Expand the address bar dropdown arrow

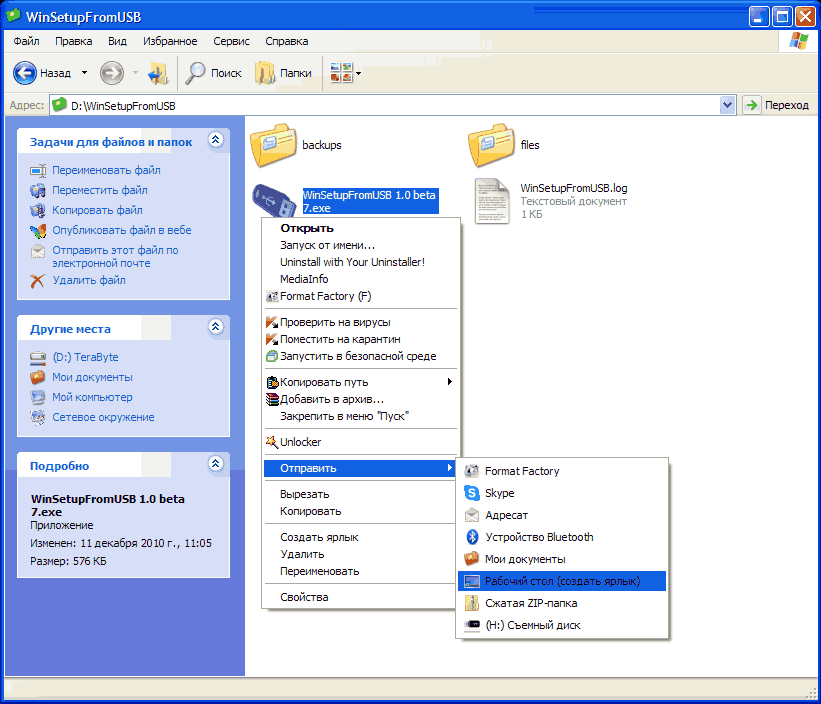[727, 105]
